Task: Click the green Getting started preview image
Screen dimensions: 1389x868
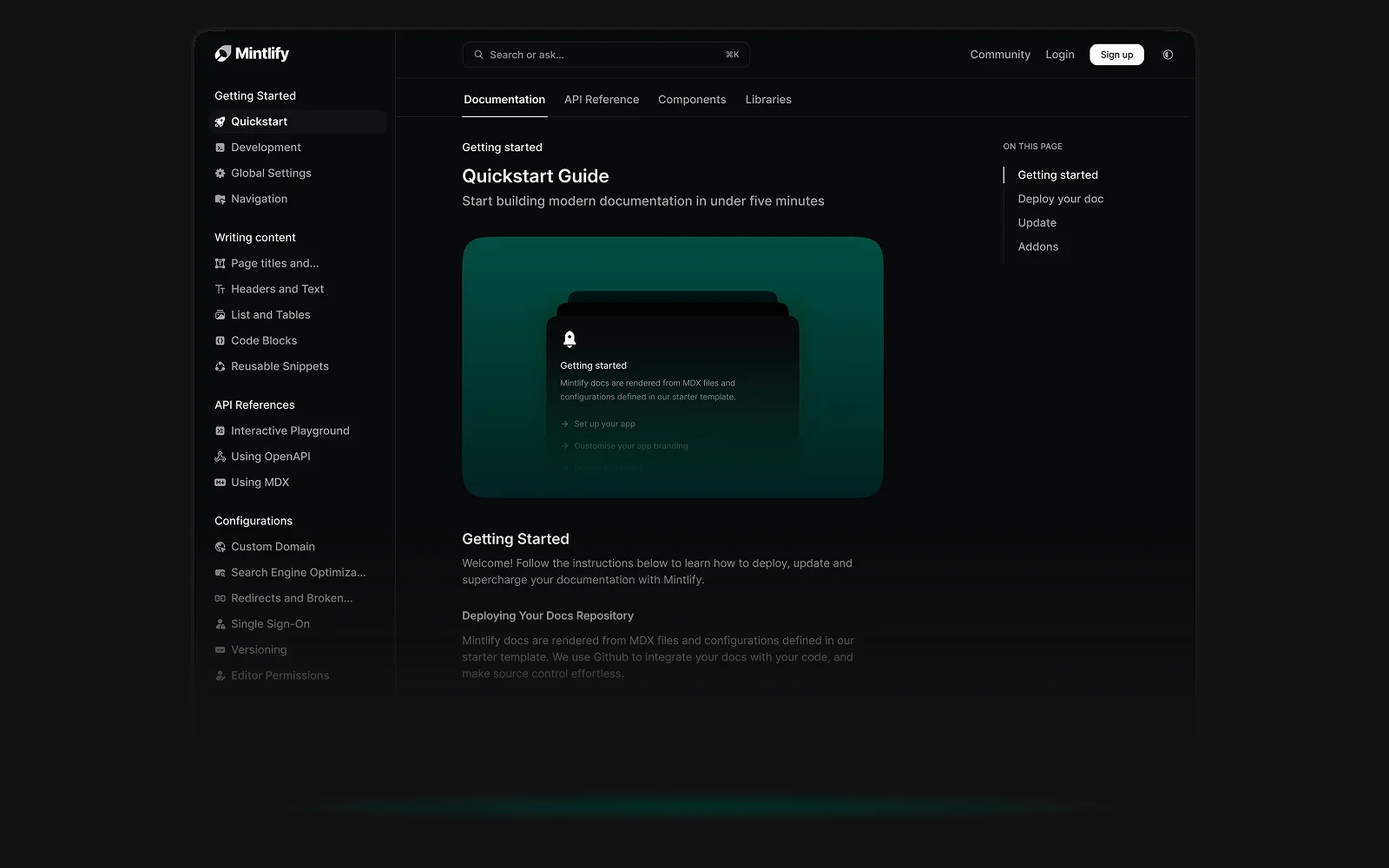Action: click(673, 367)
